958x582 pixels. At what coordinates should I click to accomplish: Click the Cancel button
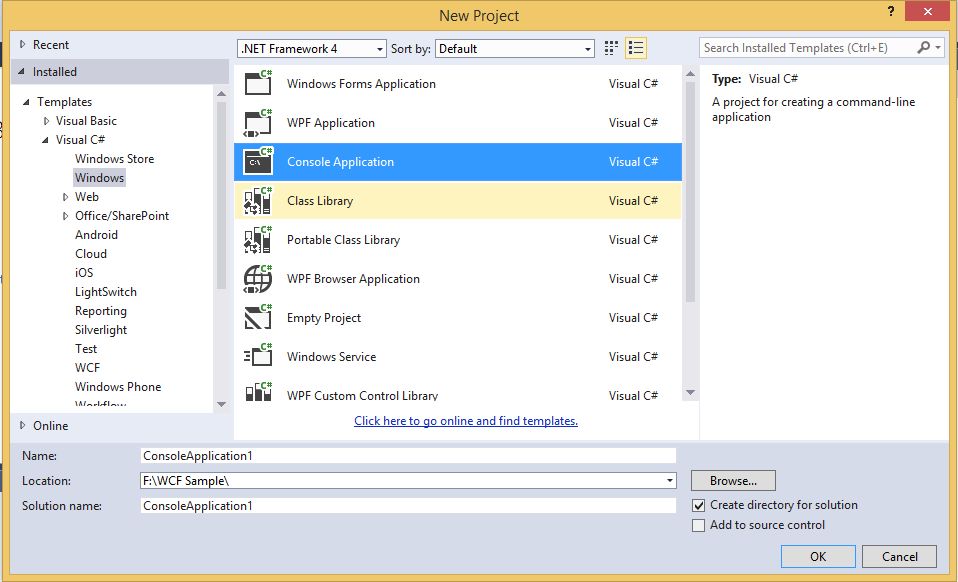(x=899, y=556)
